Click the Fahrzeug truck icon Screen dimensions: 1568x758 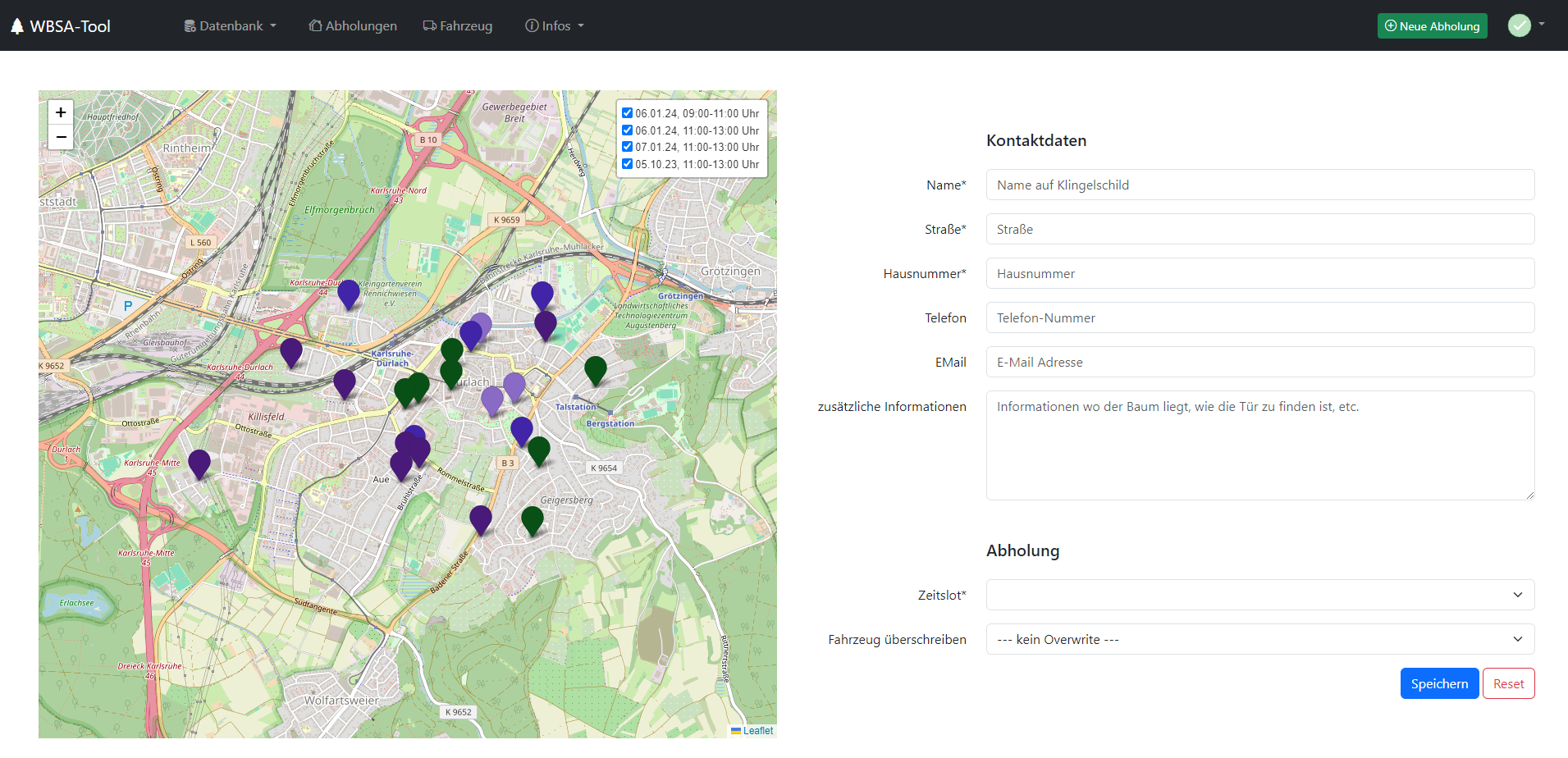429,25
